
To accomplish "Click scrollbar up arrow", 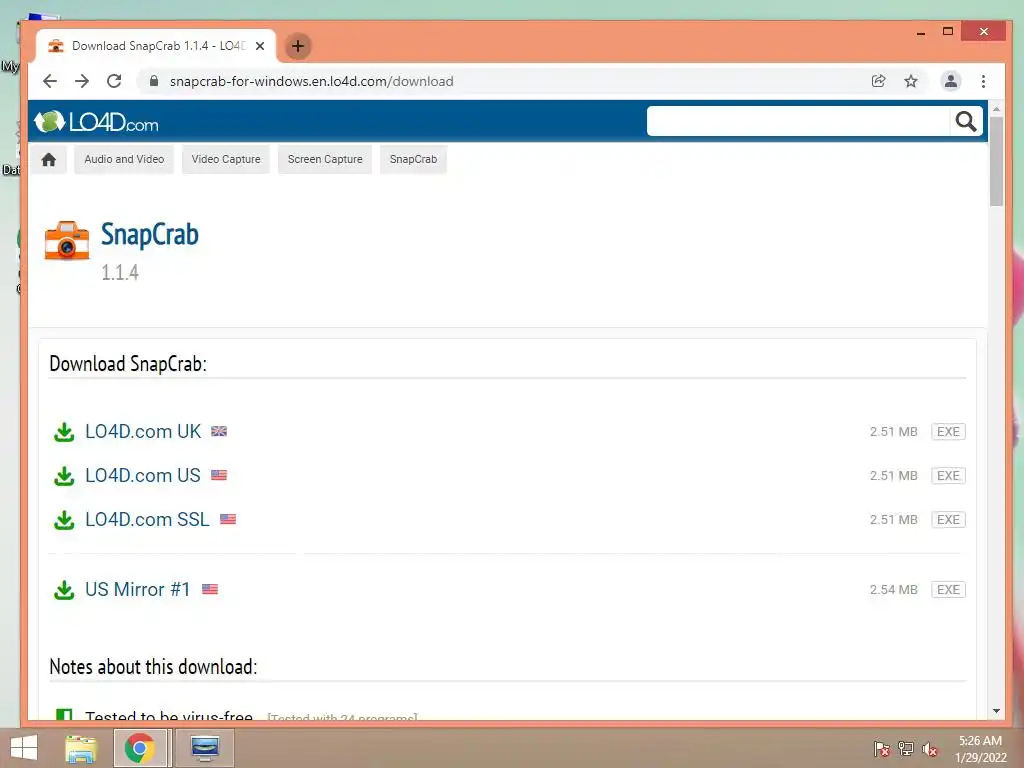I will coord(996,108).
